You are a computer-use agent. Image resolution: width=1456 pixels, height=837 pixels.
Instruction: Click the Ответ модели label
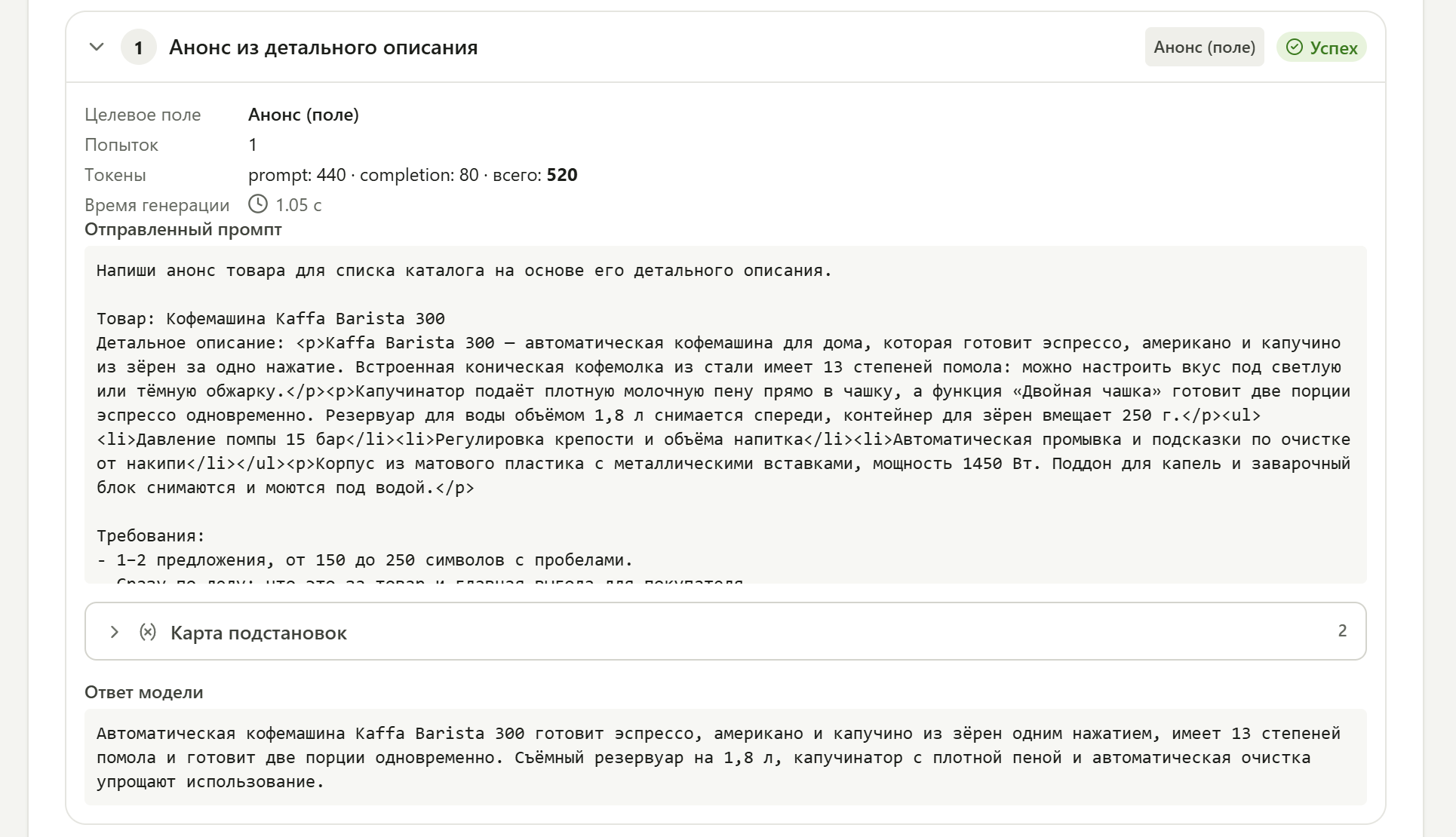(144, 692)
